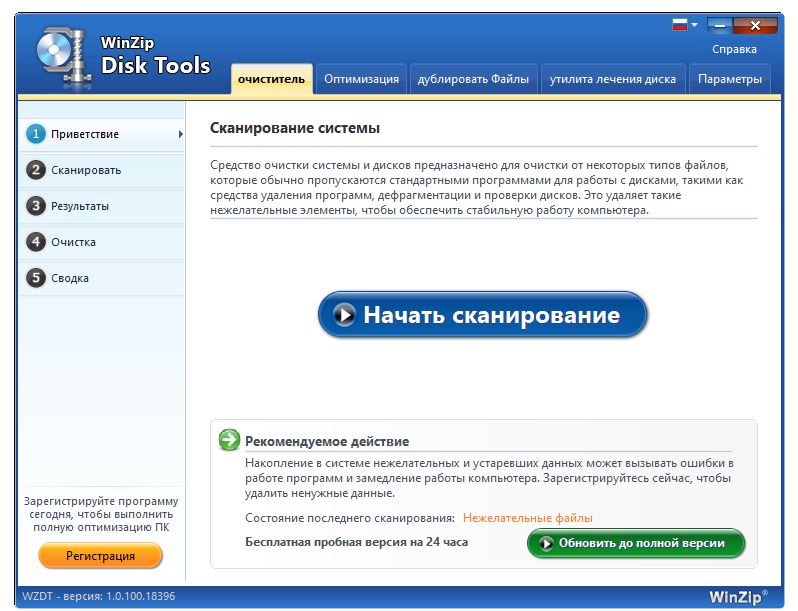This screenshot has height=611, width=798.
Task: Minimize the Disk Tools window
Action: [720, 25]
